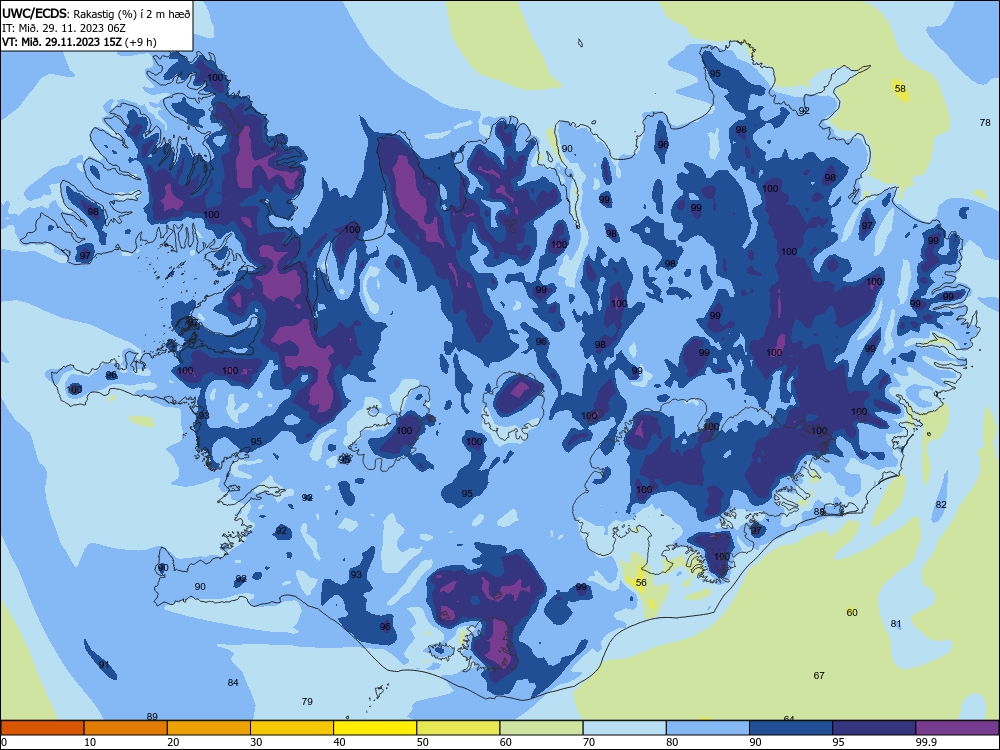Image resolution: width=1000 pixels, height=750 pixels.
Task: Click the legend tick label 70
Action: click(589, 742)
